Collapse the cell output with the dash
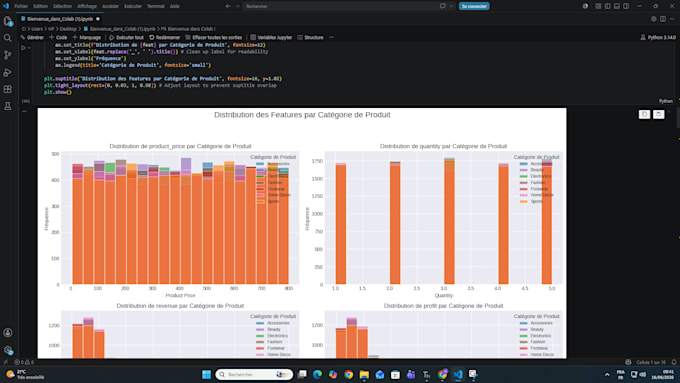 pos(25,111)
